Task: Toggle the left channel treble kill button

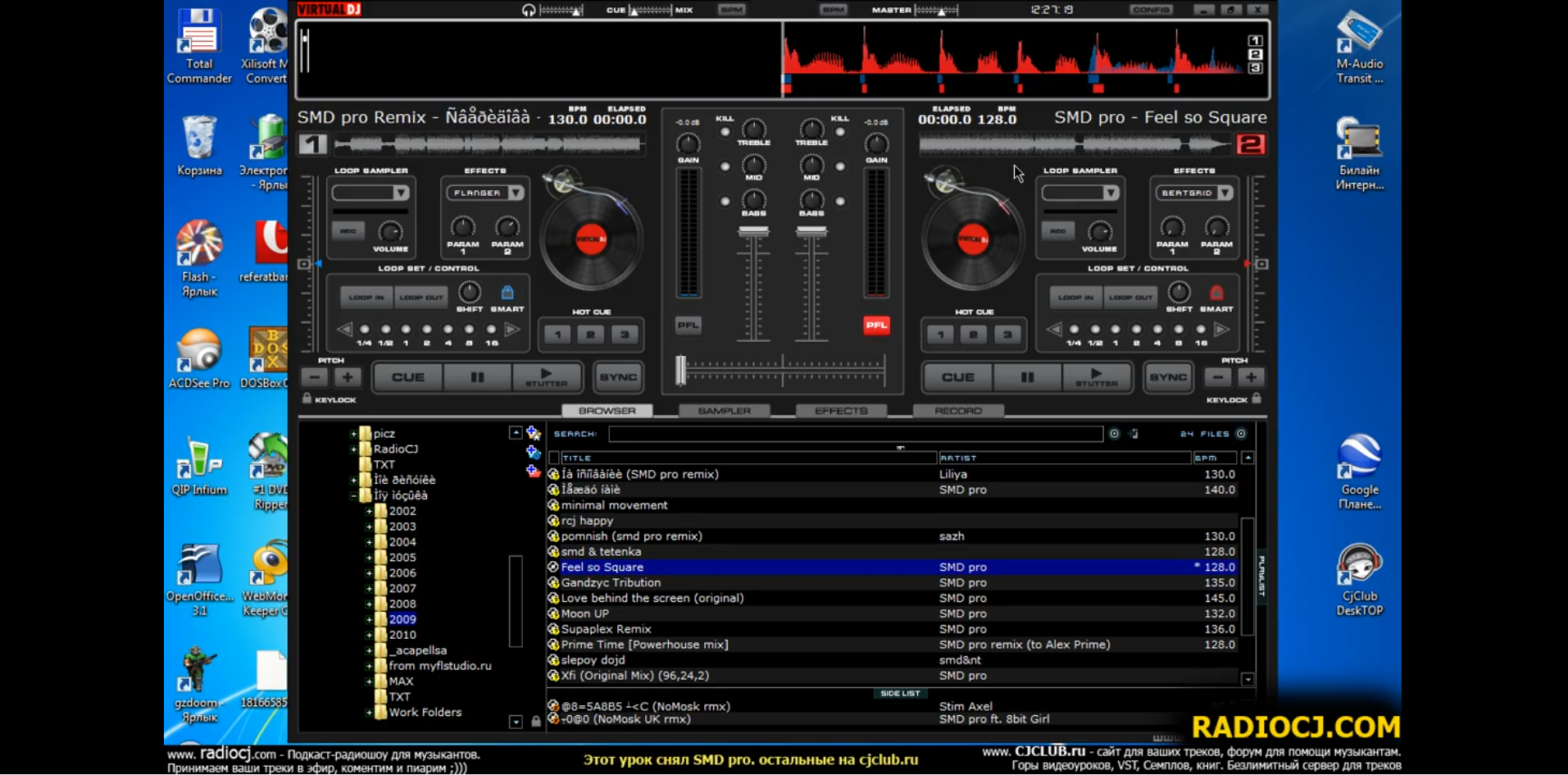Action: point(725,131)
